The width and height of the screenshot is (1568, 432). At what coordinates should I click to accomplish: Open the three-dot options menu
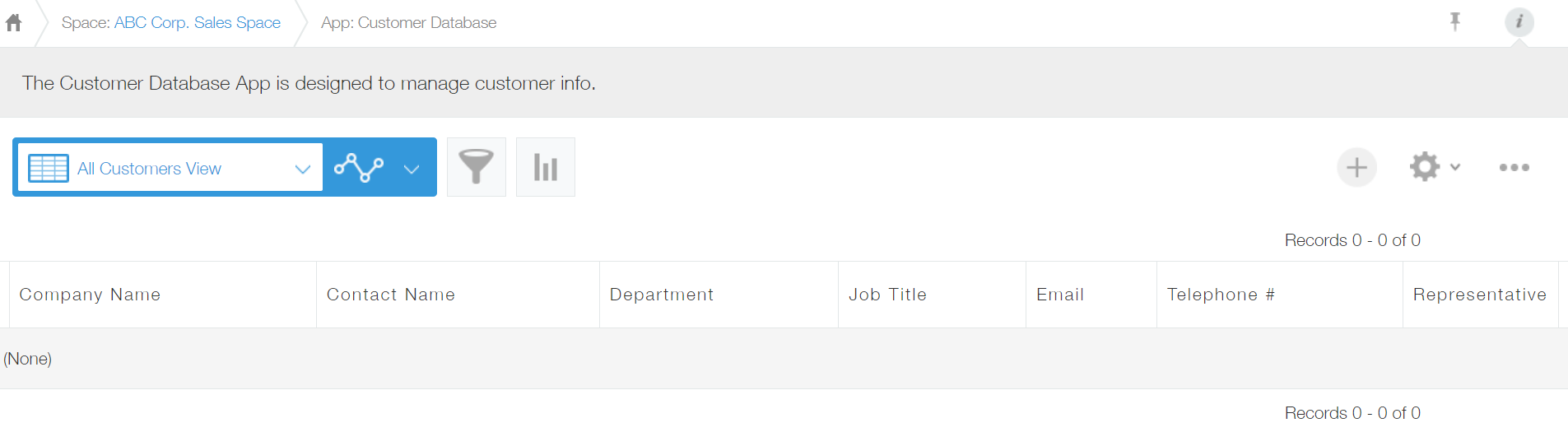(1514, 168)
